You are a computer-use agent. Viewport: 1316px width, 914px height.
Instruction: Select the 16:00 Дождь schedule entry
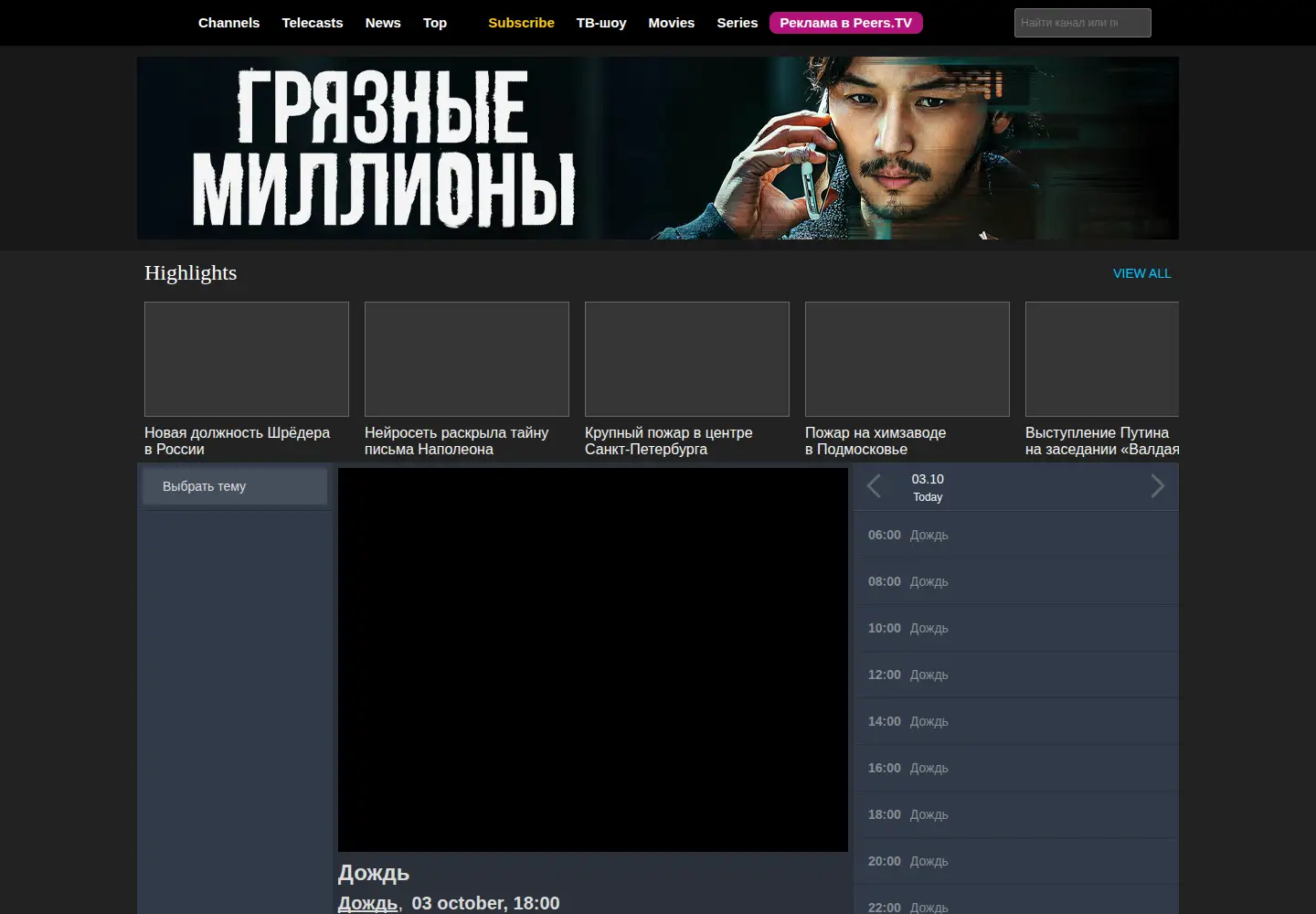pos(1016,768)
